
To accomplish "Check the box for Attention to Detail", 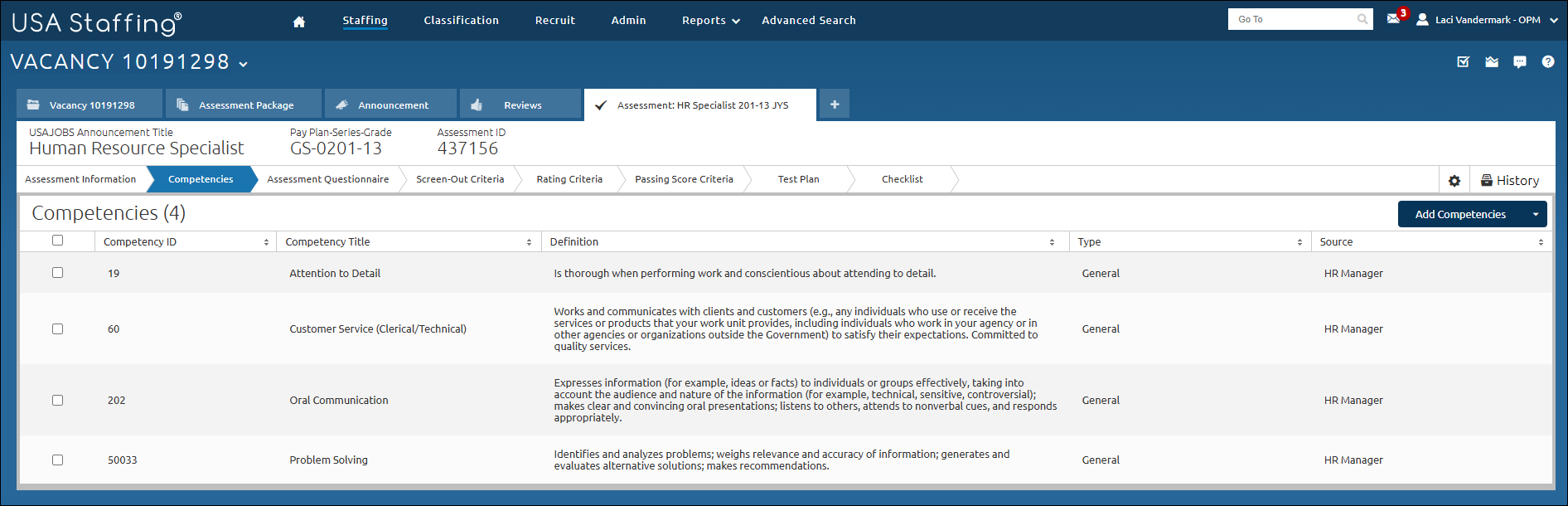I will (57, 272).
